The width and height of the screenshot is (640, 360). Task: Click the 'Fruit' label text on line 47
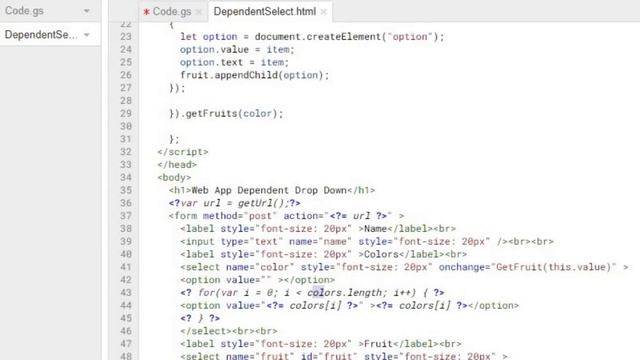pyautogui.click(x=378, y=344)
